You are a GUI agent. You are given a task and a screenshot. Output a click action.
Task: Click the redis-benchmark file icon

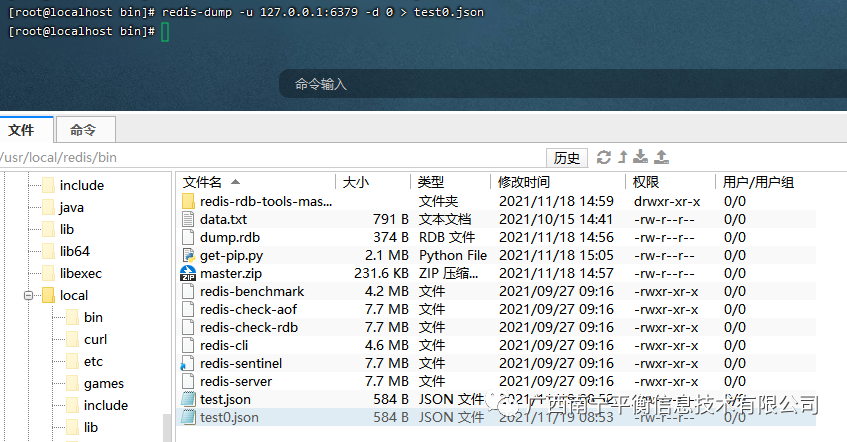[188, 291]
